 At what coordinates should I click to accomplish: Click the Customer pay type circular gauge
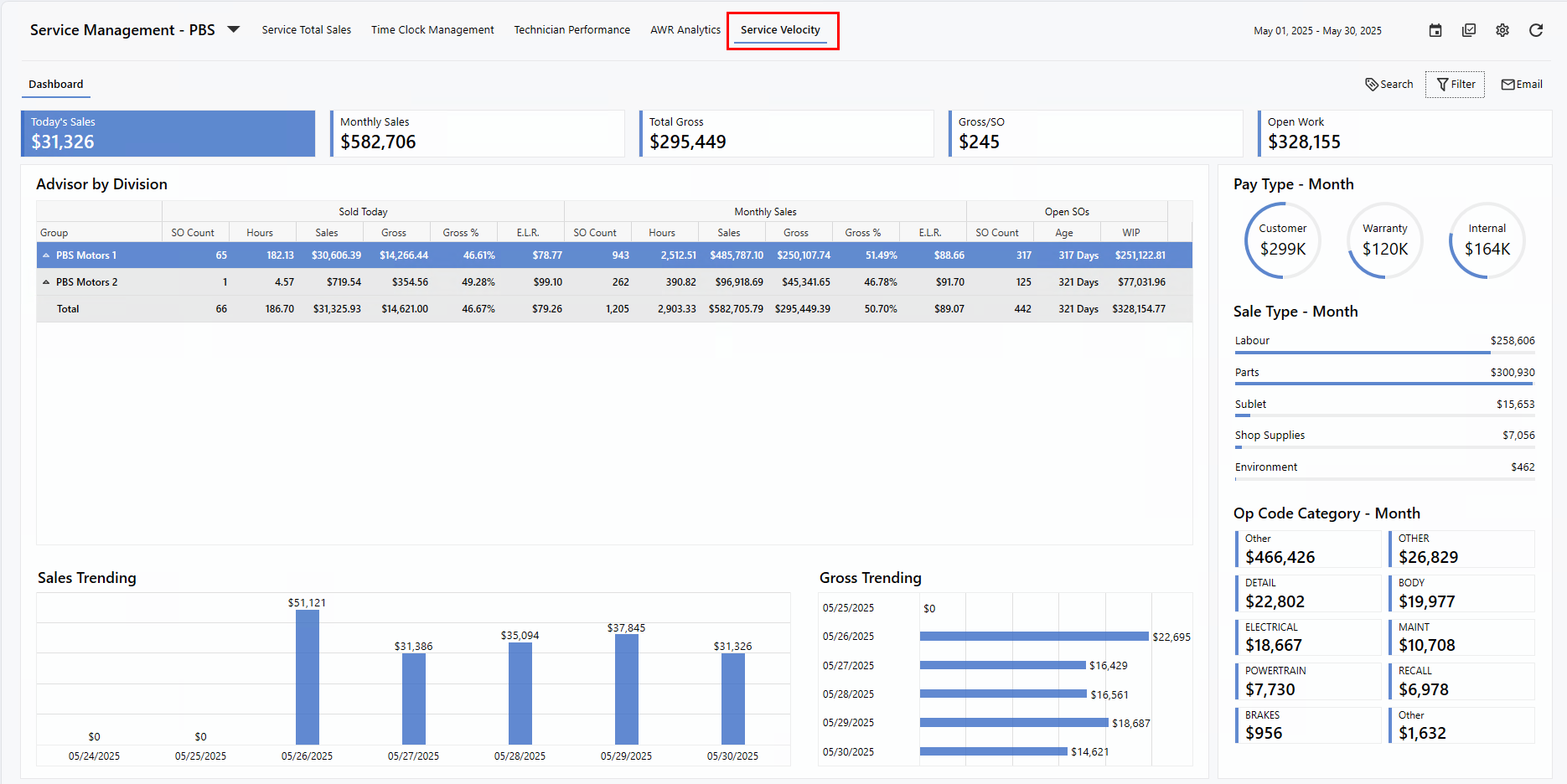click(x=1282, y=240)
